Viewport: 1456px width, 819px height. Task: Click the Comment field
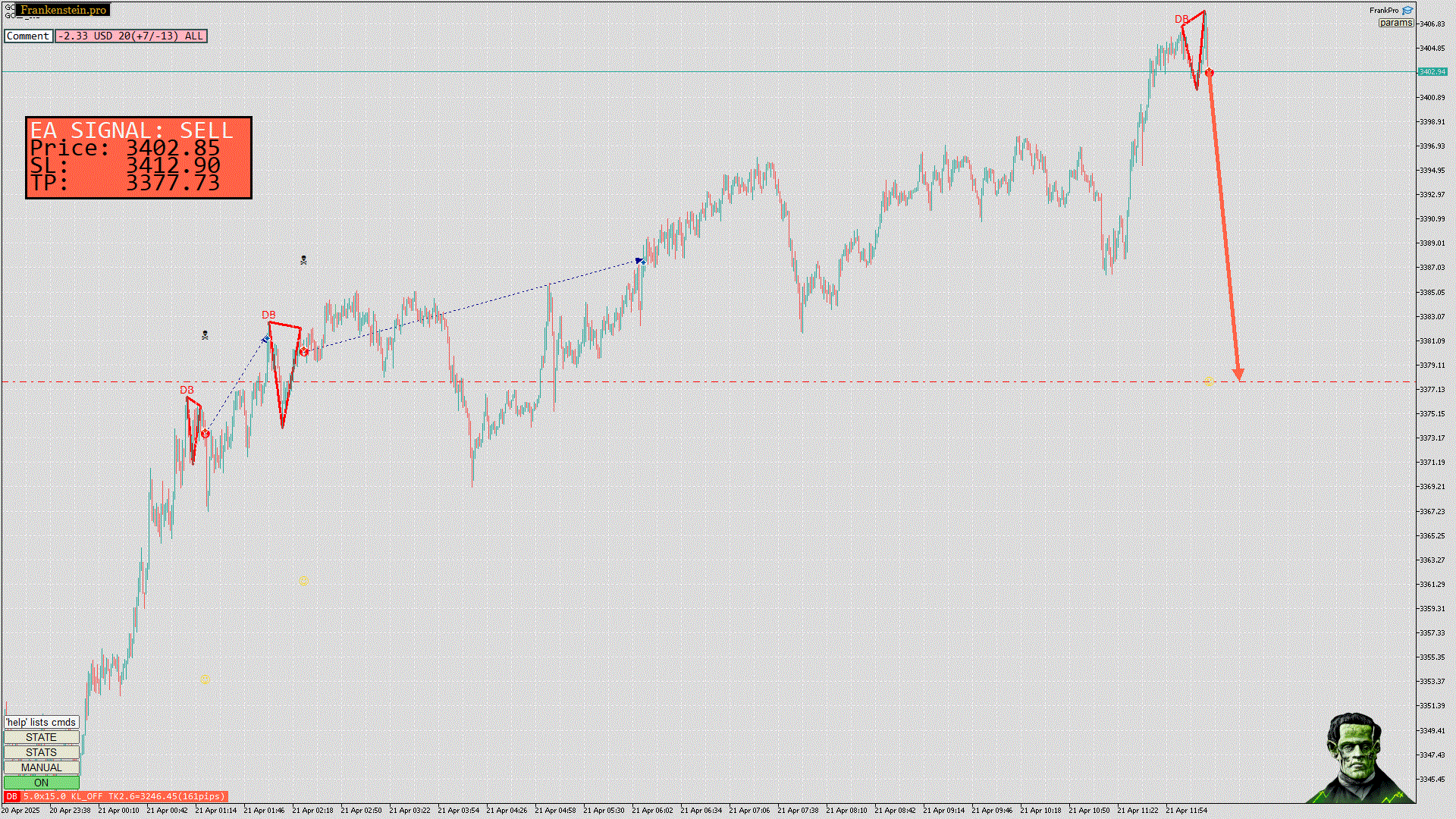click(x=28, y=36)
